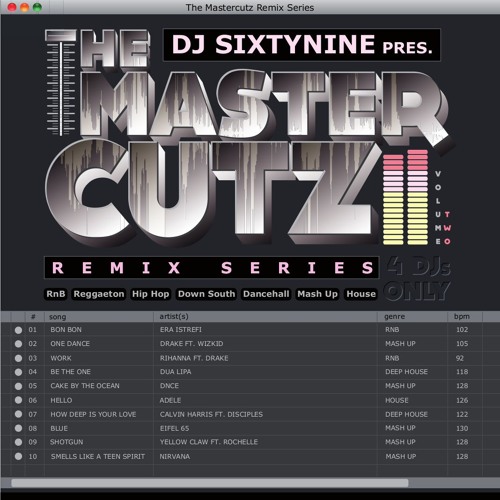Click the horizontal scrollbar at the bottom
Image resolution: width=500 pixels, height=500 pixels.
210,483
